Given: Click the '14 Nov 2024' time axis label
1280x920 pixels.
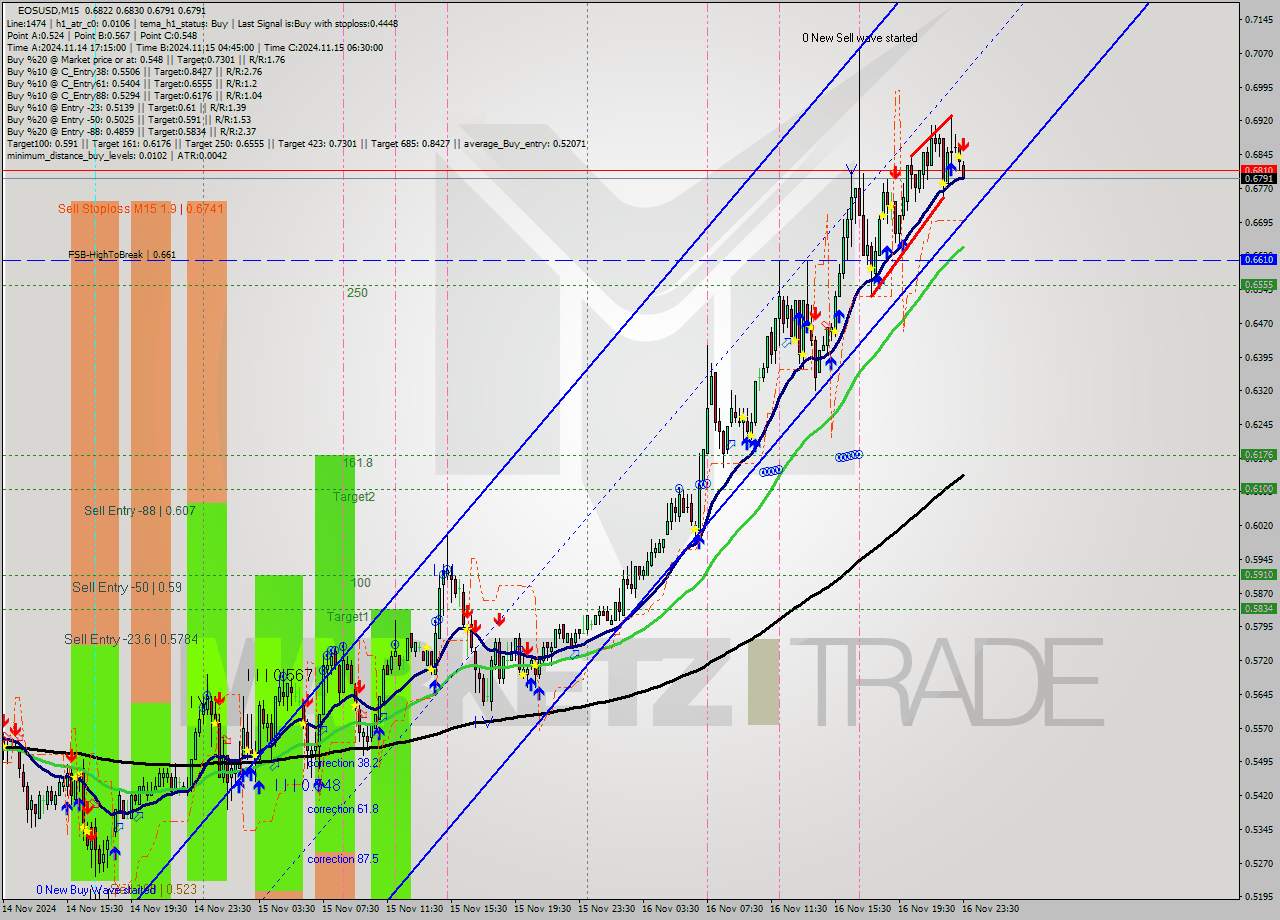Looking at the screenshot, I should [31, 909].
